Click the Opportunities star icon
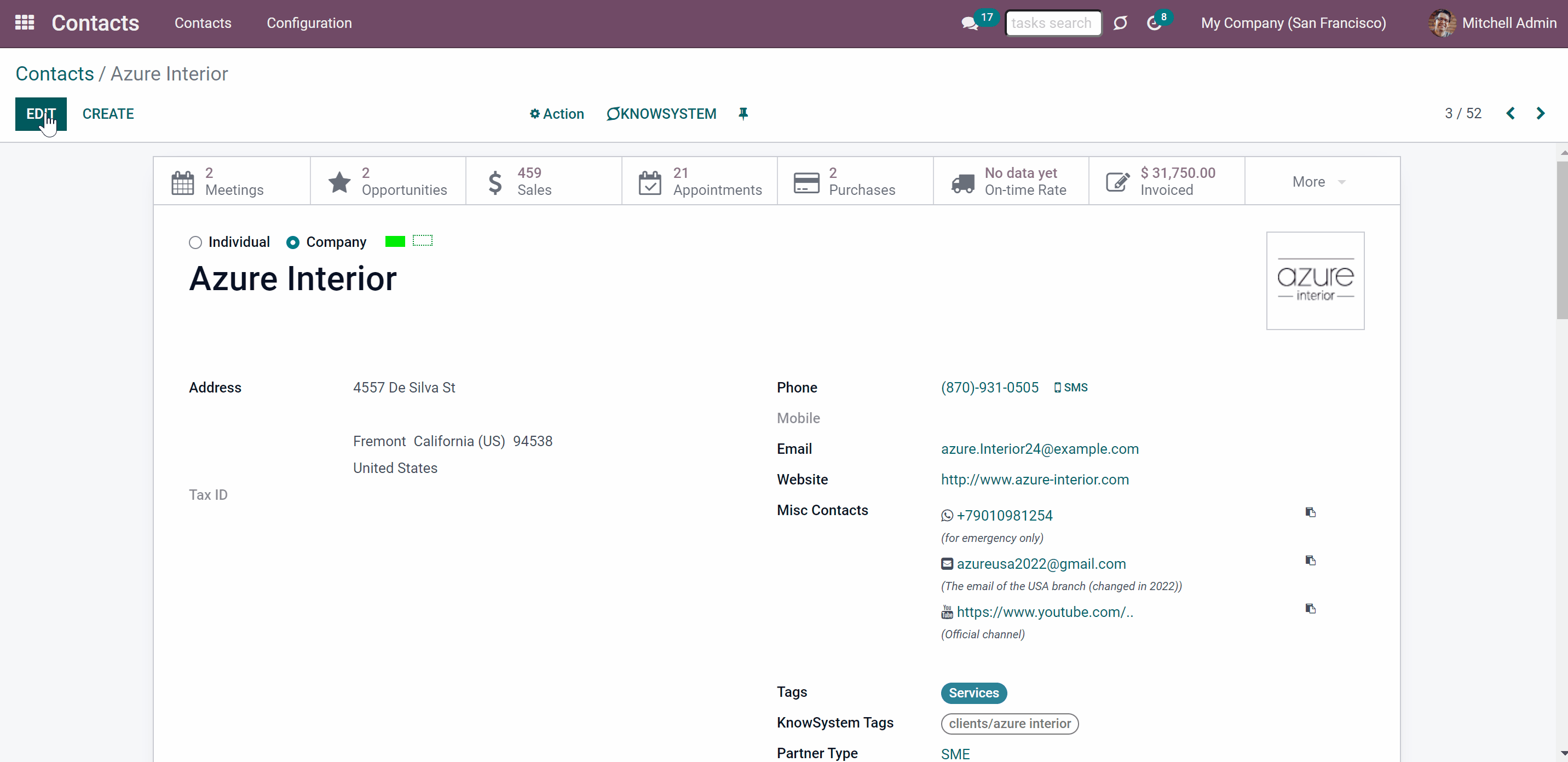Image resolution: width=1568 pixels, height=762 pixels. [x=339, y=182]
